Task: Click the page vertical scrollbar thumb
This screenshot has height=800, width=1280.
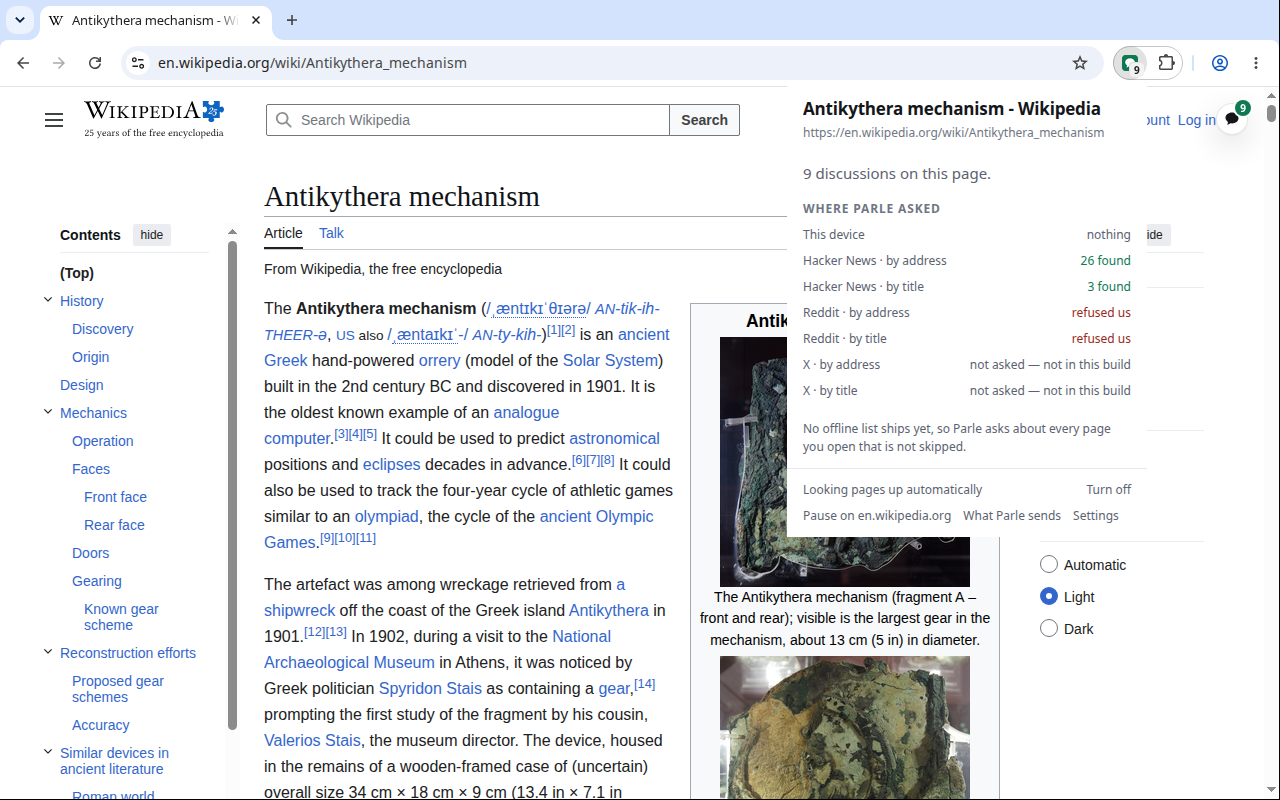Action: pyautogui.click(x=1271, y=113)
